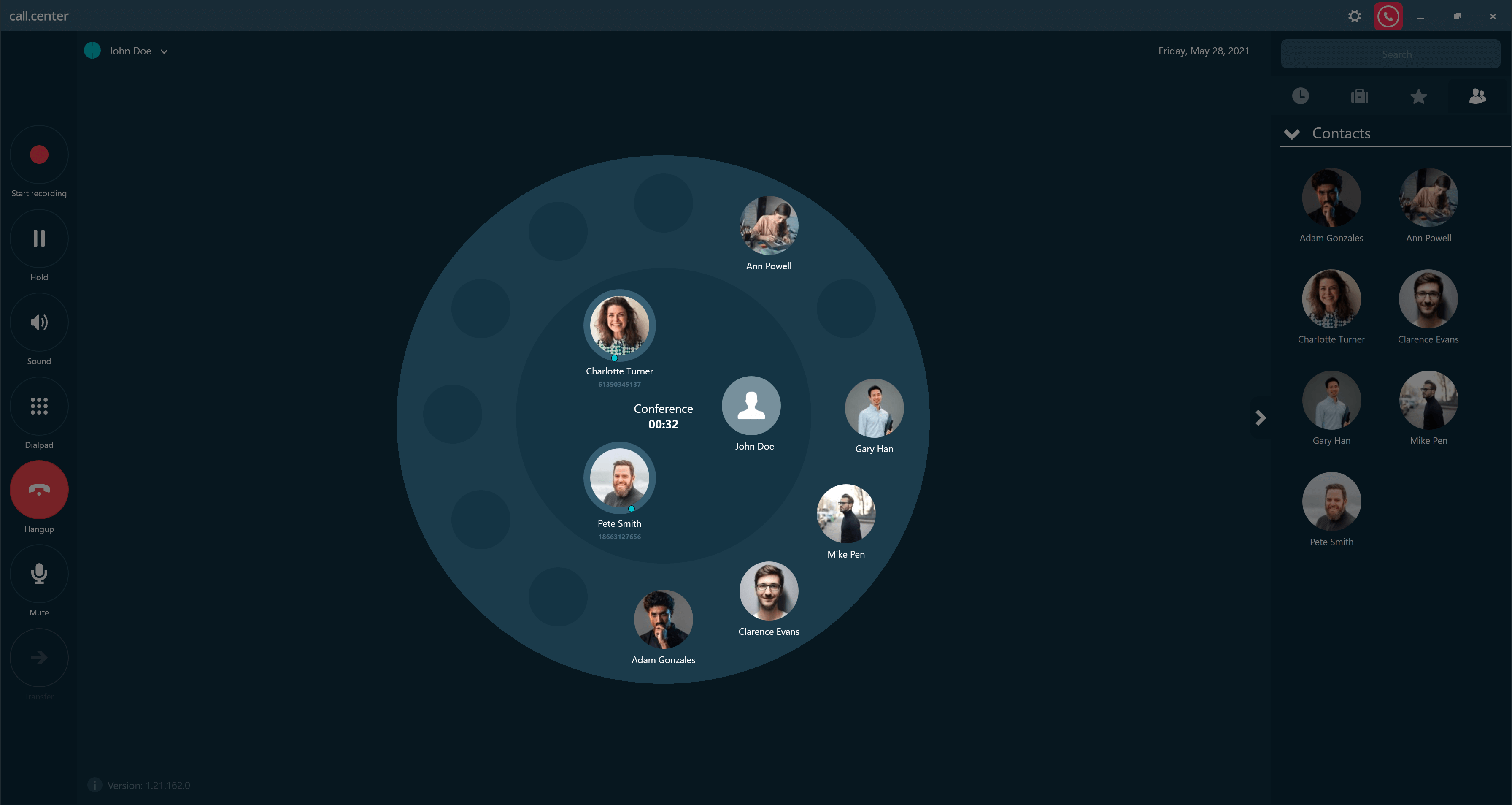This screenshot has height=805, width=1512.
Task: Toggle Hold to pause conference call
Action: pos(38,238)
